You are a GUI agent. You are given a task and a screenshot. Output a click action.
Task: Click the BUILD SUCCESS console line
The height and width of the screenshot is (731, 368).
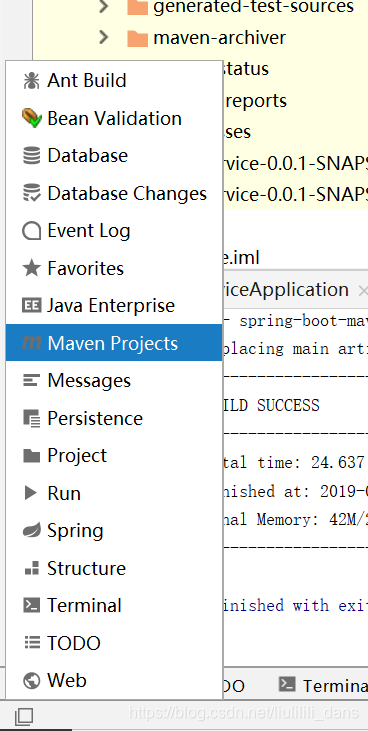[272, 405]
